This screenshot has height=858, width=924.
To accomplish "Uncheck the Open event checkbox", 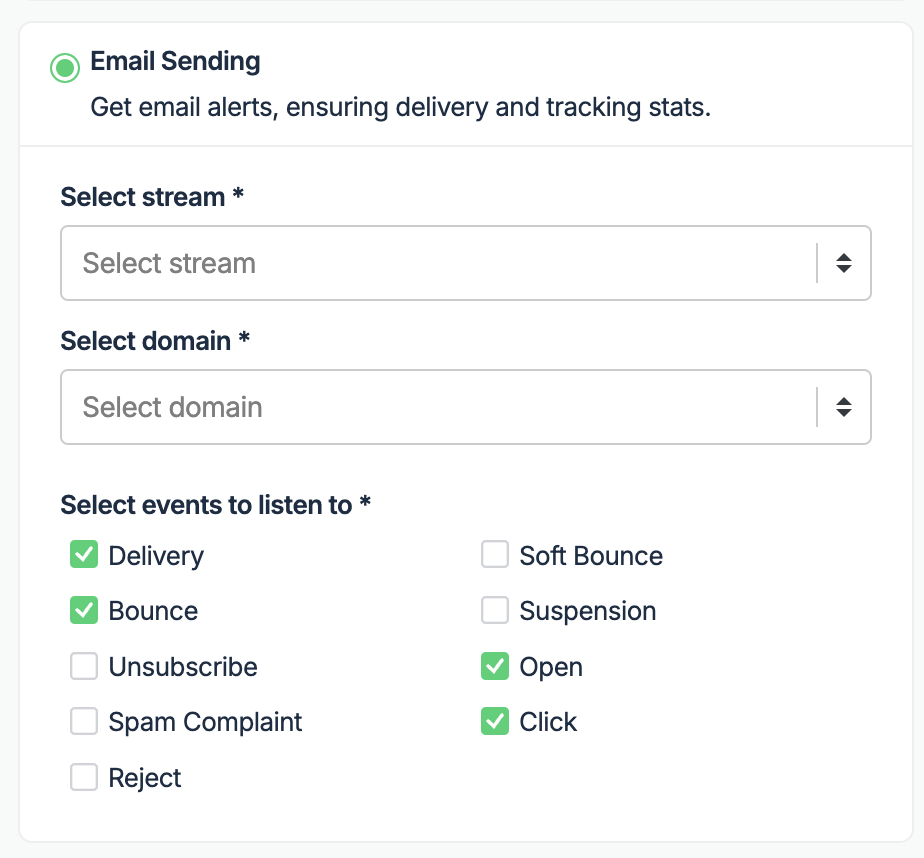I will point(495,666).
